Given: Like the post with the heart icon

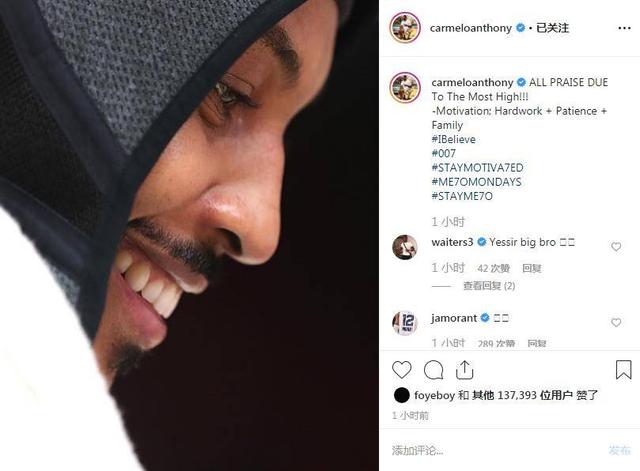Looking at the screenshot, I should coord(402,370).
